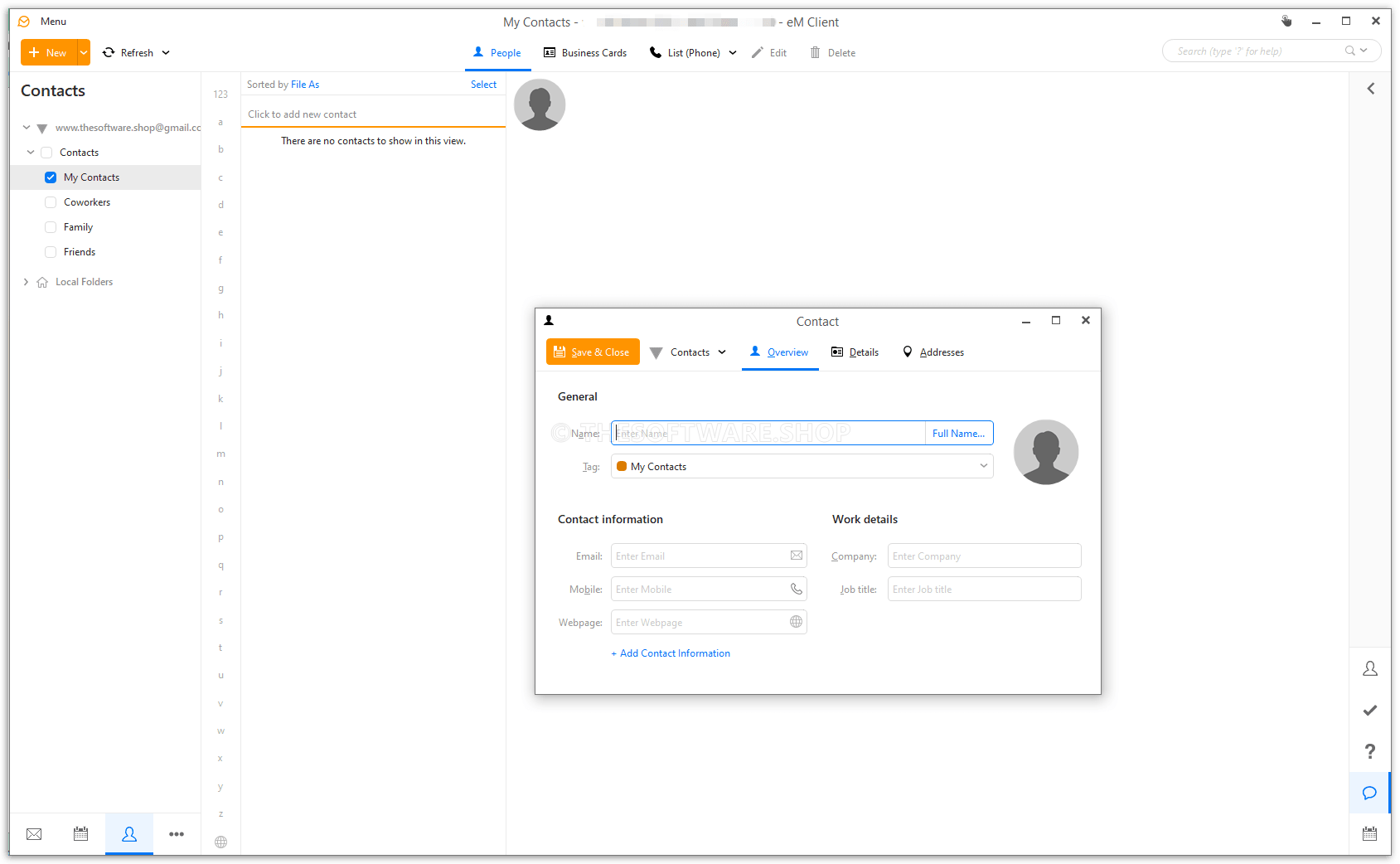Click the Add Contact Information link

coord(671,653)
